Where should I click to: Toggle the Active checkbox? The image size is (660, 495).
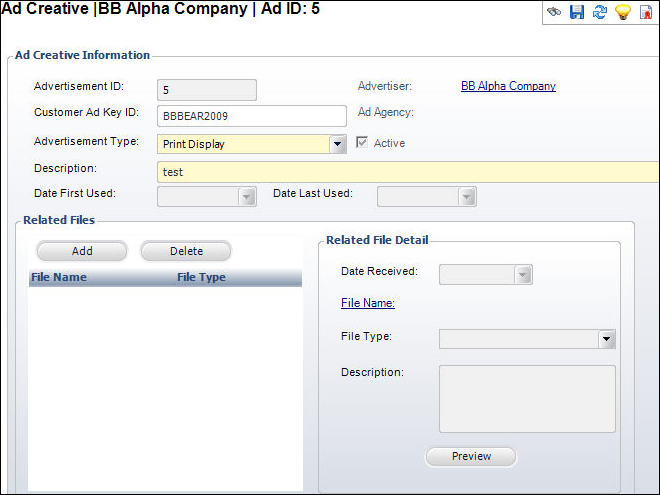[362, 142]
